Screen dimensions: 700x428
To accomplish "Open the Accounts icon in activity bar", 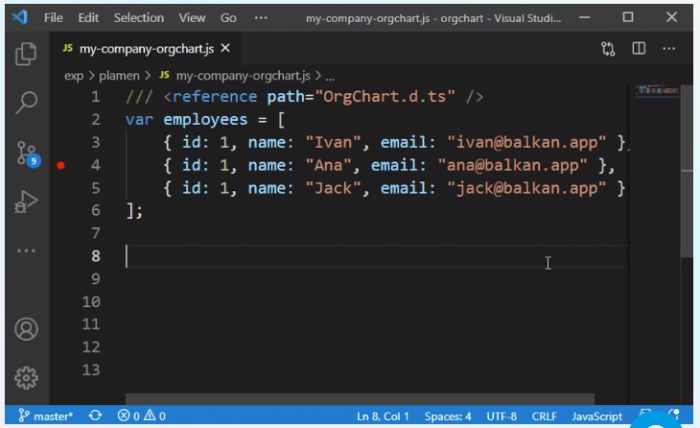I will click(26, 329).
